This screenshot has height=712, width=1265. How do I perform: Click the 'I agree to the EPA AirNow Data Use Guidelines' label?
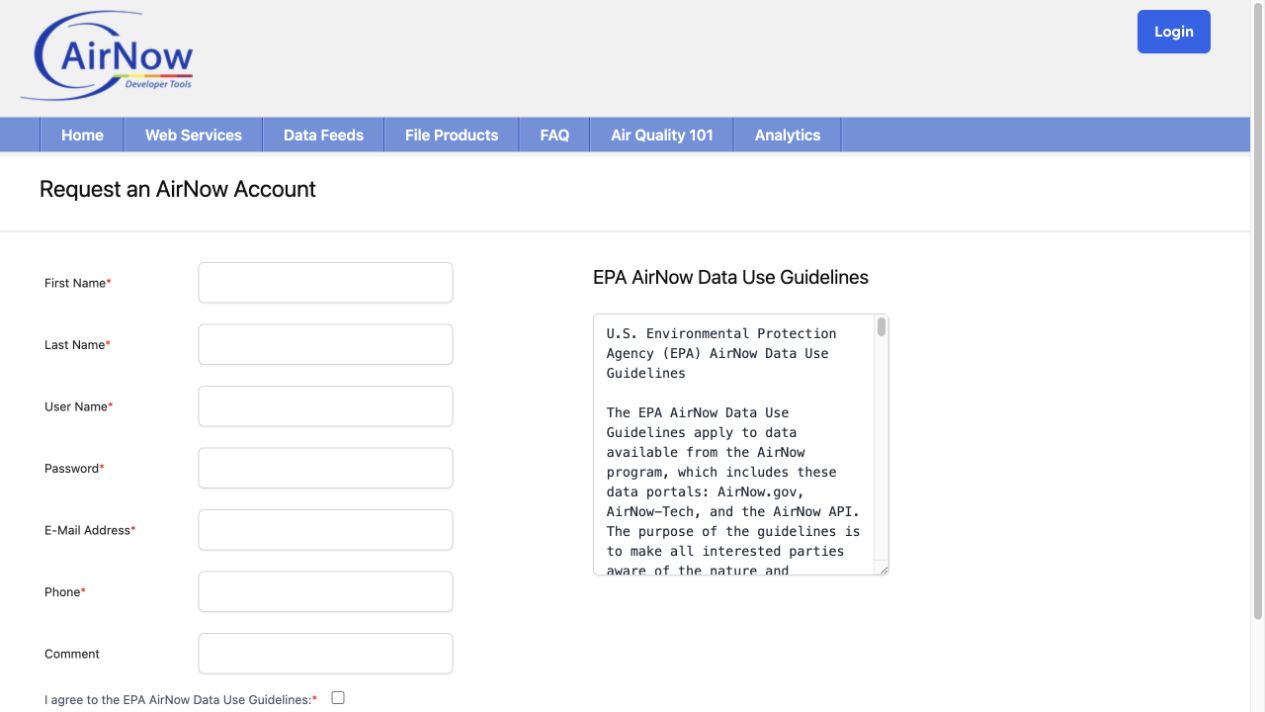point(181,700)
